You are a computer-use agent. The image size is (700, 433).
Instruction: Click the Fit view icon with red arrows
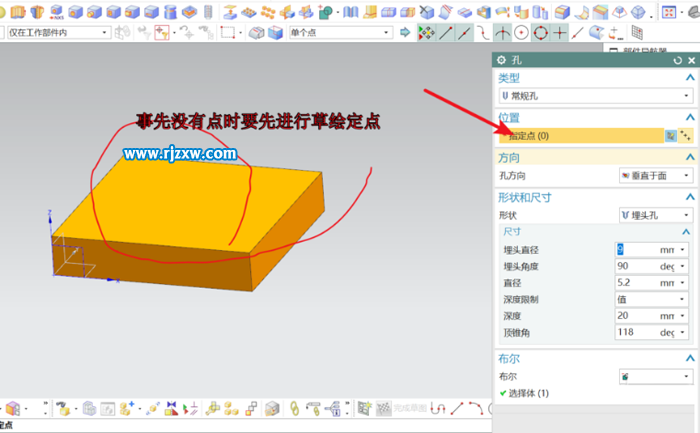point(669,12)
